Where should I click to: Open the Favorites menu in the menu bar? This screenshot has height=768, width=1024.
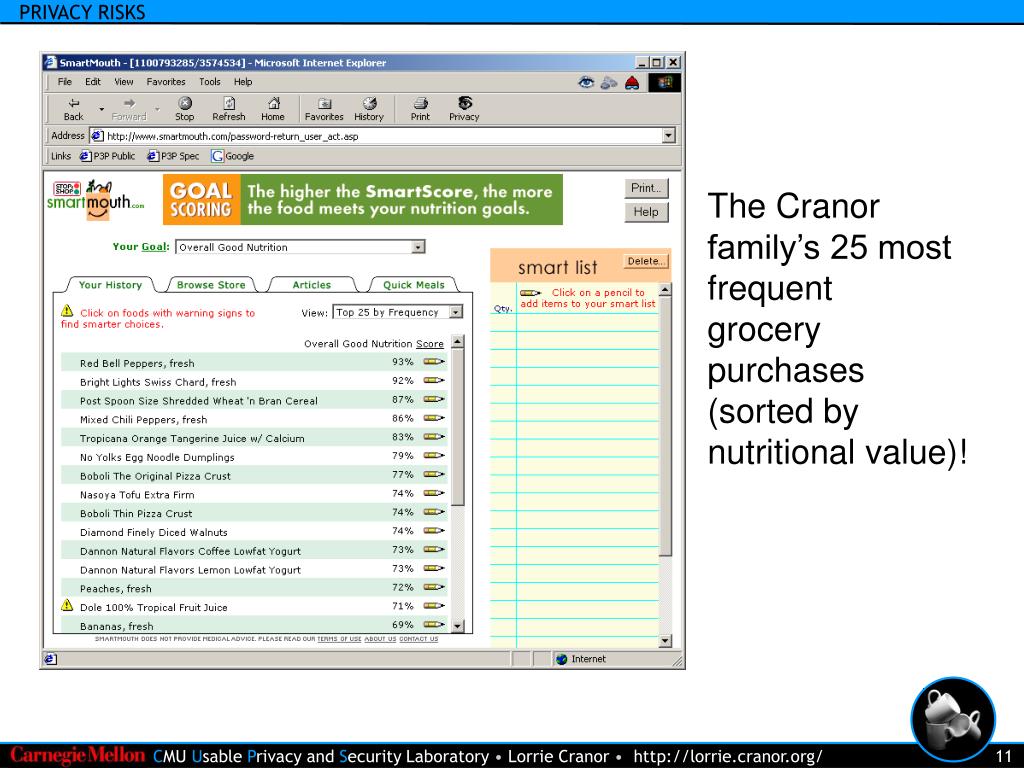click(166, 82)
